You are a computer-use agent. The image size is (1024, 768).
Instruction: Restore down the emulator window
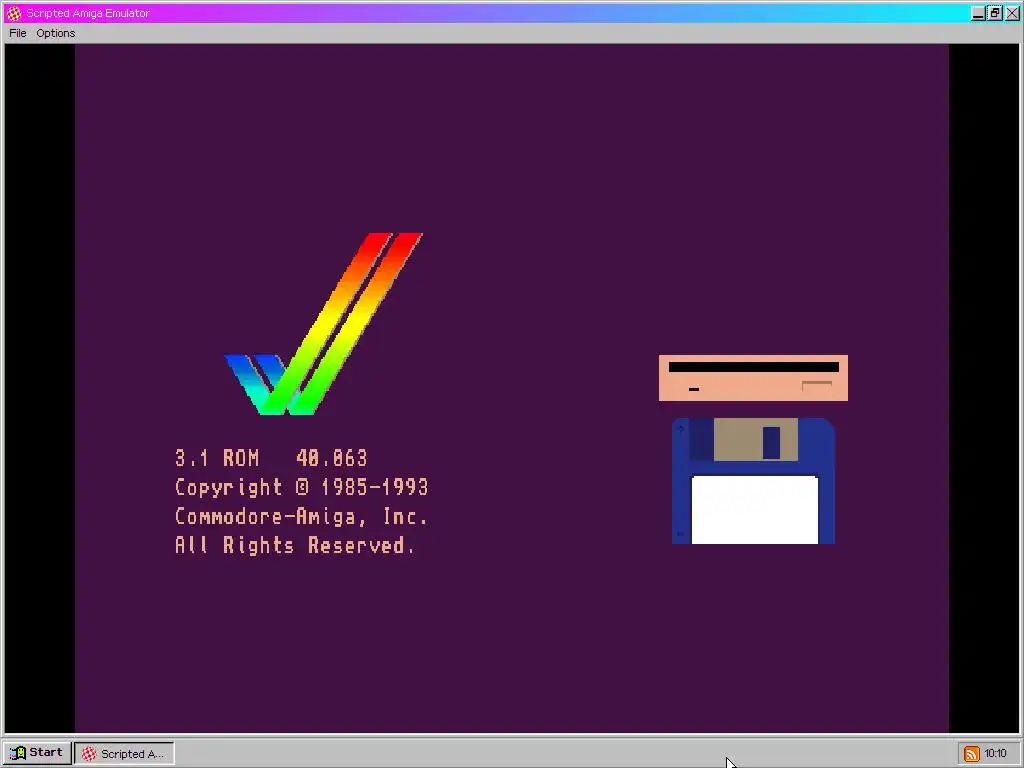[x=995, y=13]
